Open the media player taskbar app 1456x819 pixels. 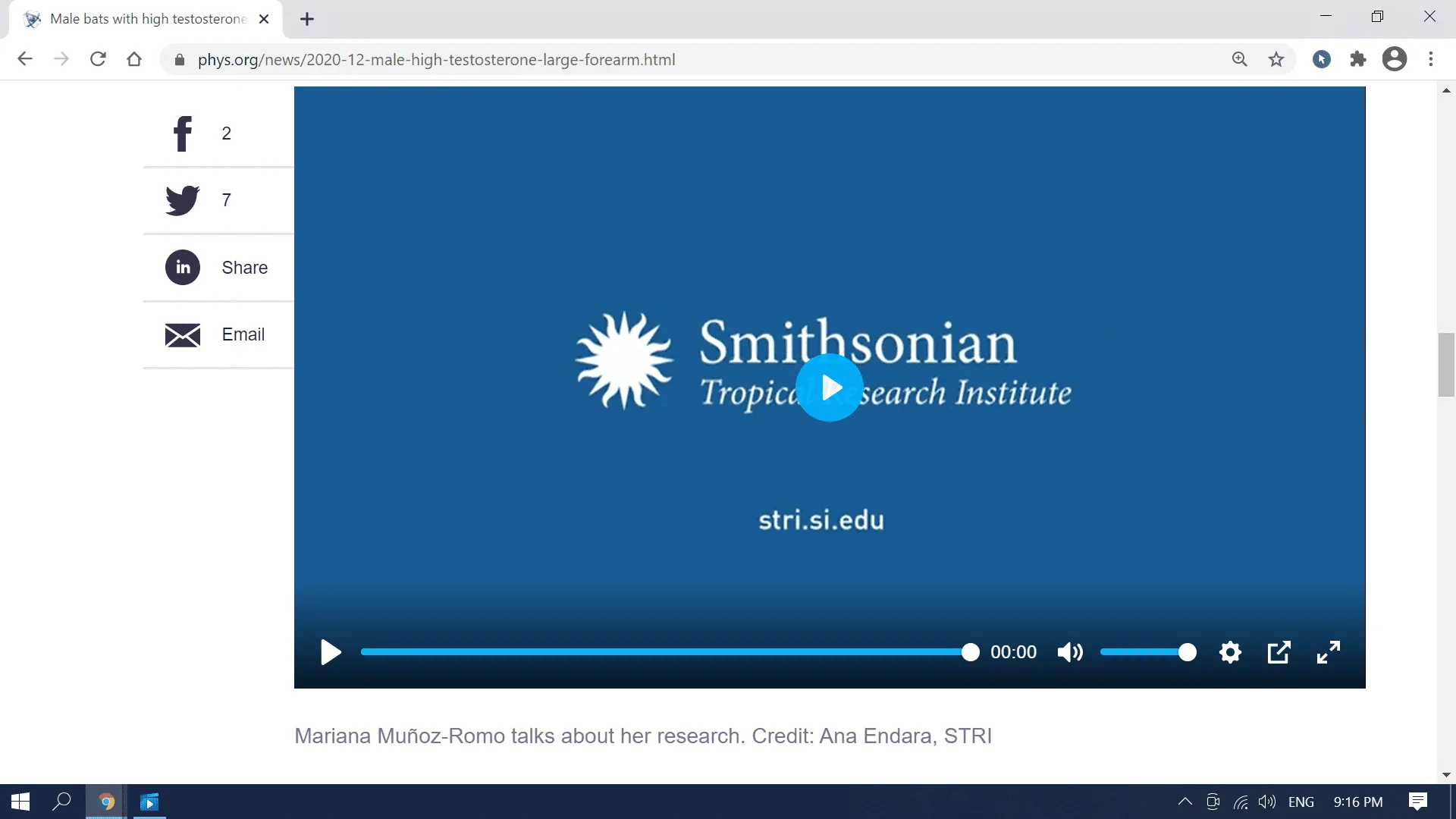(149, 802)
